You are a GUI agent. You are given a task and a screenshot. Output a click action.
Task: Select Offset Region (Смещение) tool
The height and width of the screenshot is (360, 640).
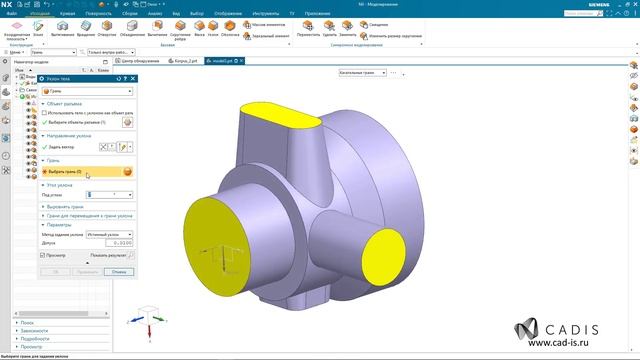(x=374, y=25)
